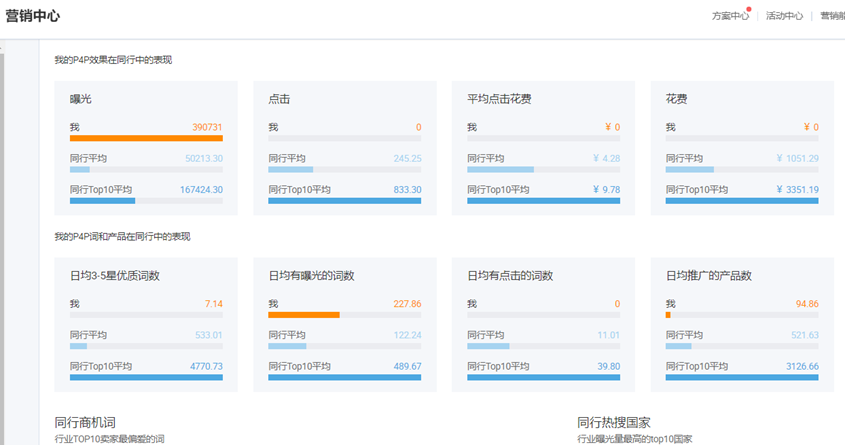Open the 活动中心 top menu
Image resolution: width=845 pixels, height=445 pixels.
784,16
